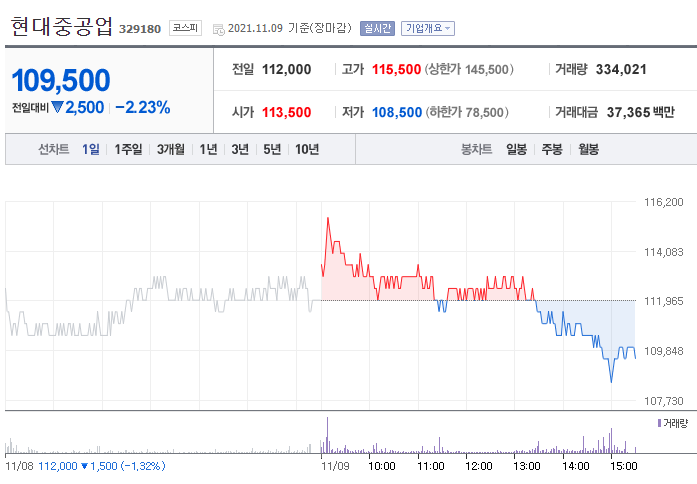
Task: Switch to the 주봉 candle chart
Action: 552,149
